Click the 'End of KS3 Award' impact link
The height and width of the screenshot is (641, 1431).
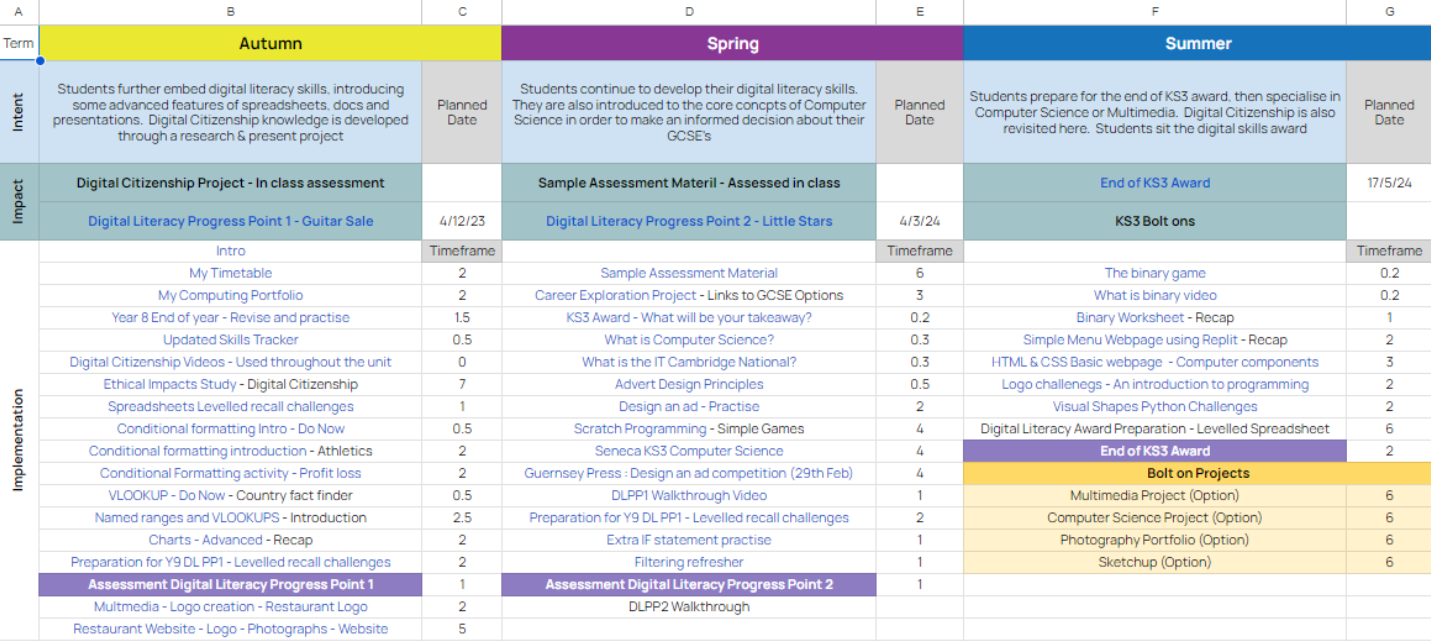pyautogui.click(x=1154, y=183)
